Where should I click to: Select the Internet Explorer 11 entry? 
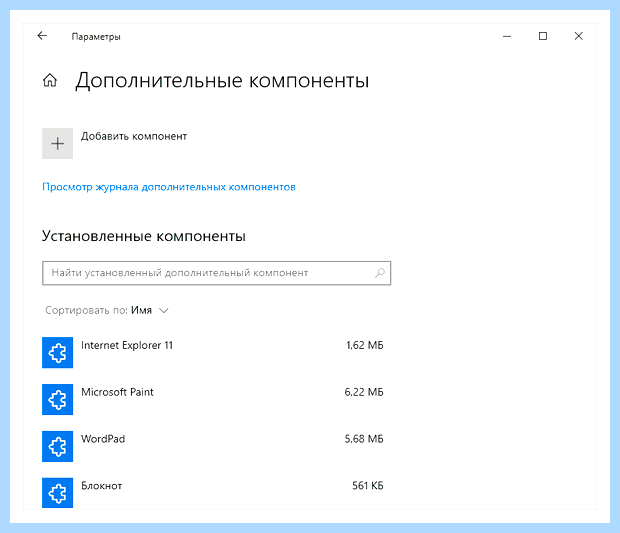point(213,352)
